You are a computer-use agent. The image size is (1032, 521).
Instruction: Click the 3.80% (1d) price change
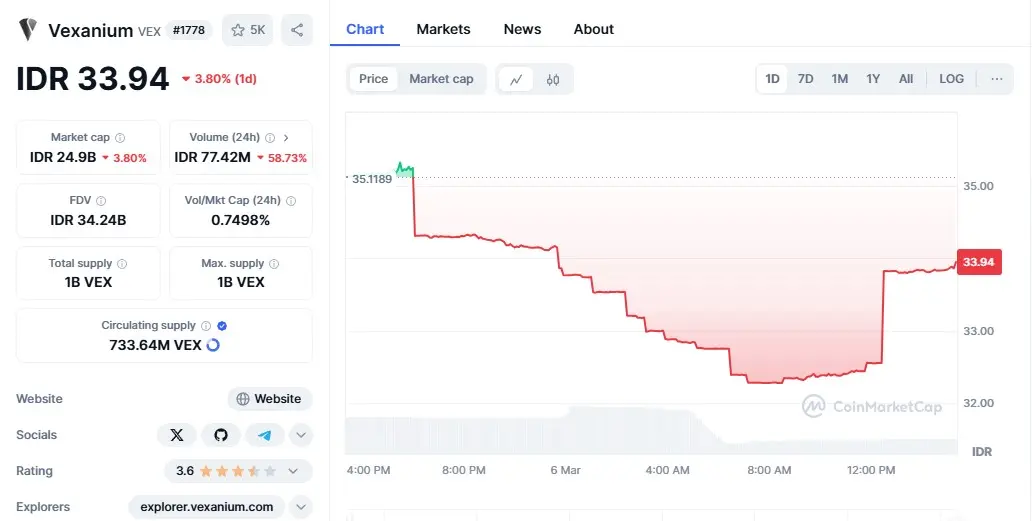[219, 79]
